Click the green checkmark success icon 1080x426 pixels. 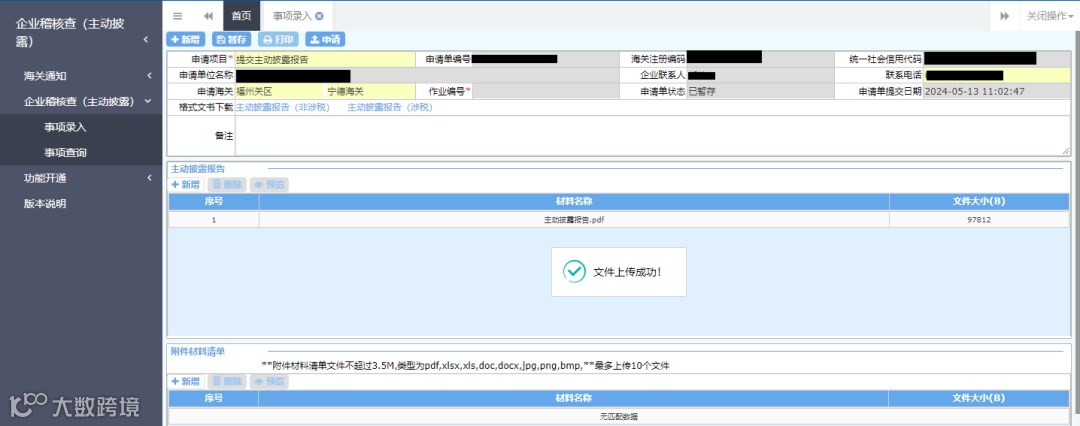[574, 272]
